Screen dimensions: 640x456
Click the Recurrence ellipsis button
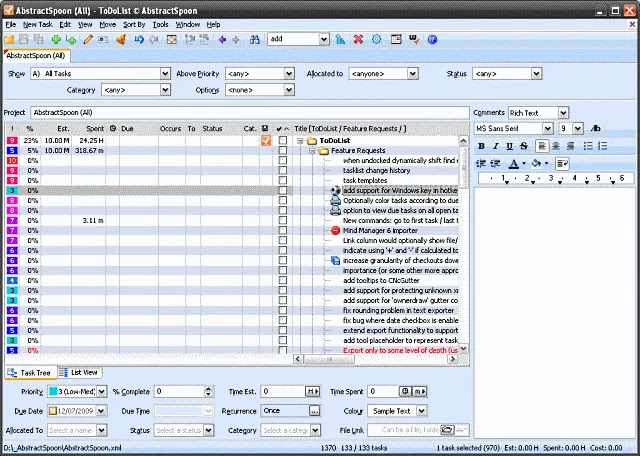pyautogui.click(x=314, y=411)
